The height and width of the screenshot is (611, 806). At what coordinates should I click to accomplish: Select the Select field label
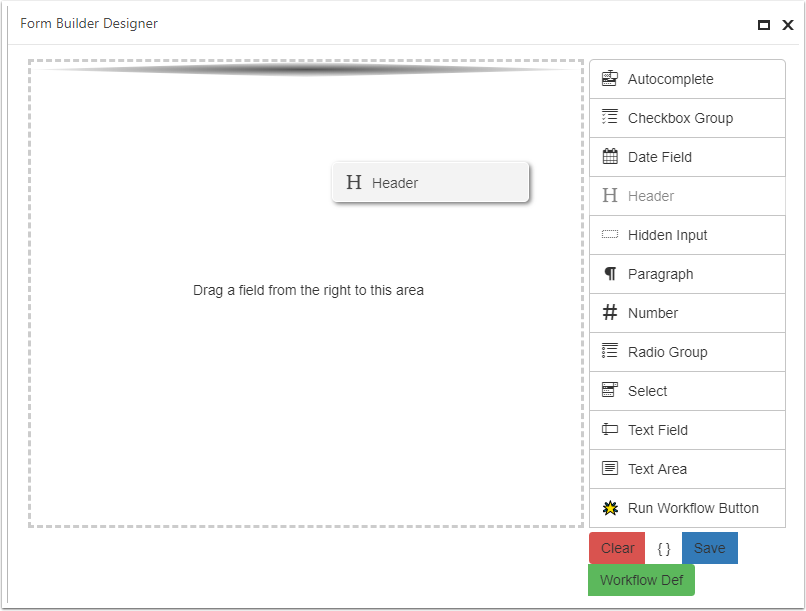647,391
